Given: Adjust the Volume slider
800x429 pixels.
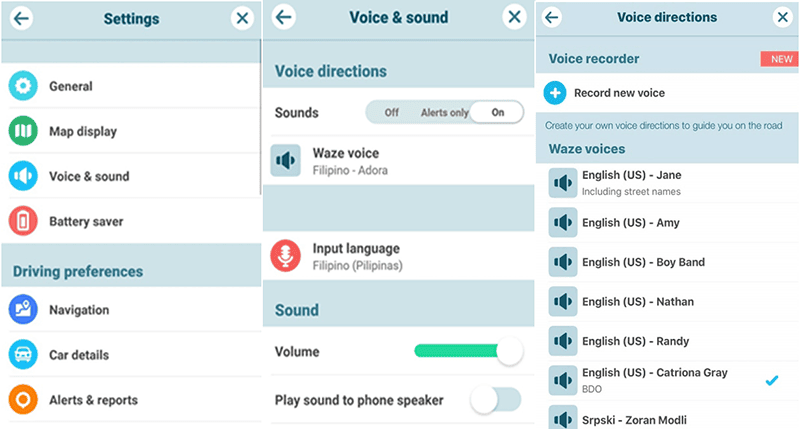Looking at the screenshot, I should click(468, 351).
